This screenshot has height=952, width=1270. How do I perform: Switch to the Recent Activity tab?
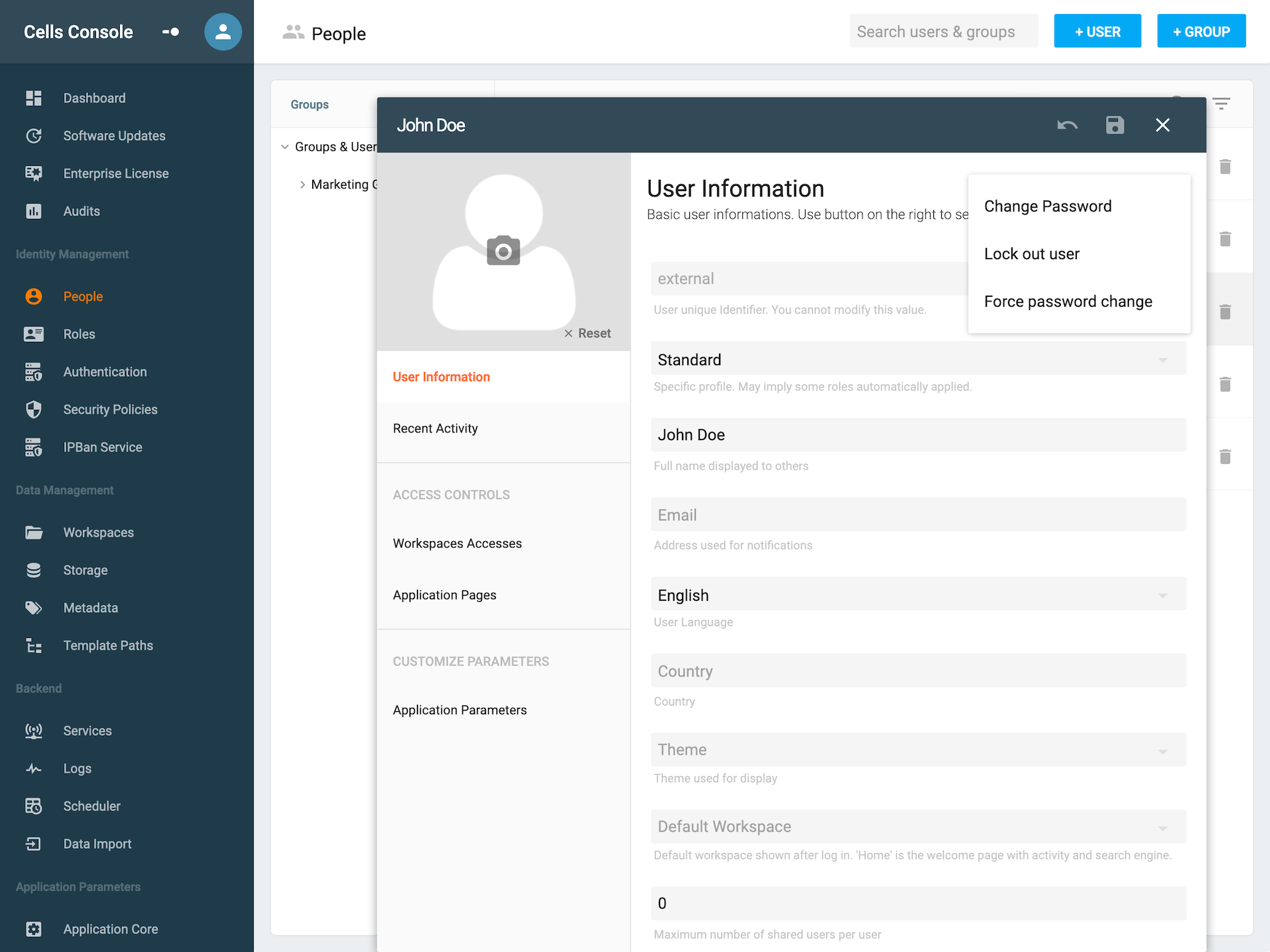503,428
